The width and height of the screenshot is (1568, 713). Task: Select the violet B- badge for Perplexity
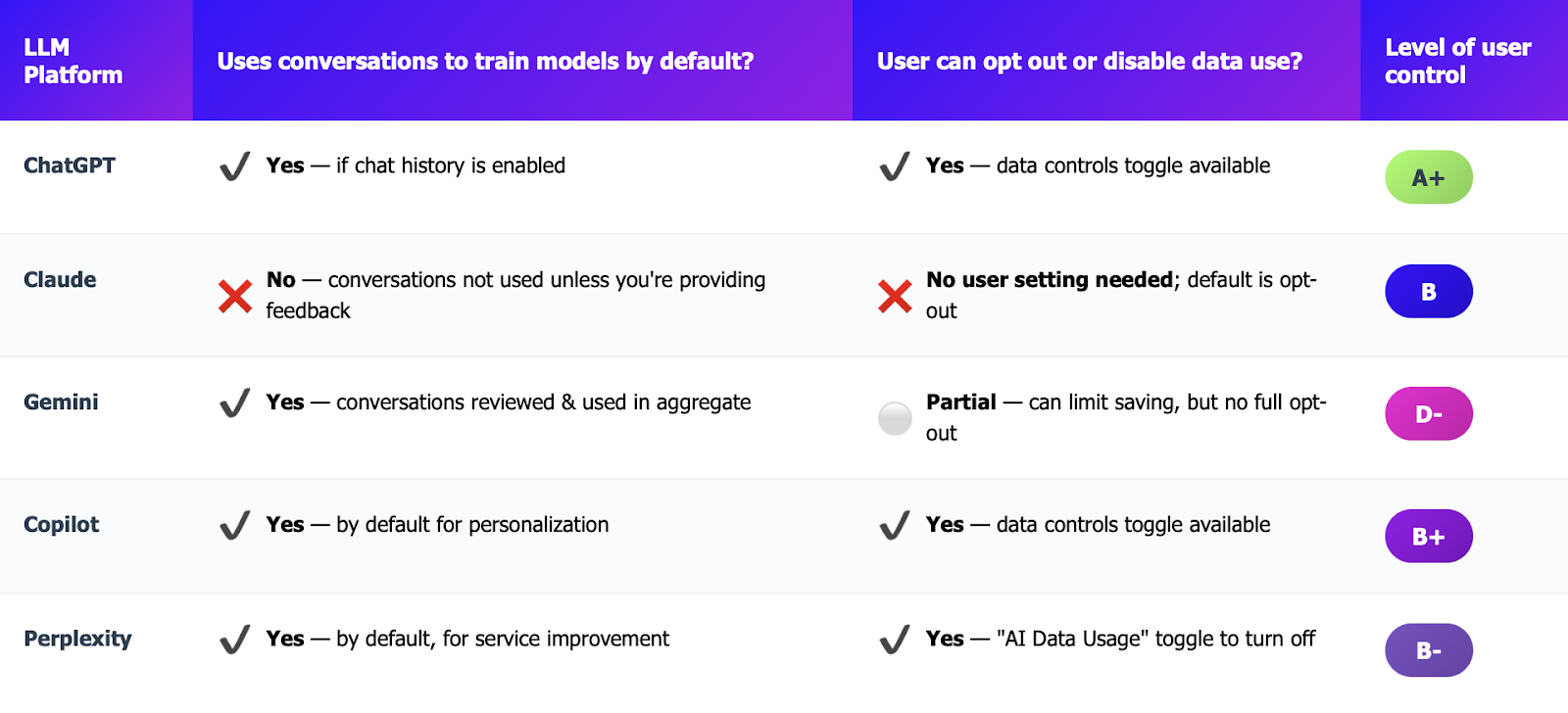click(1429, 650)
